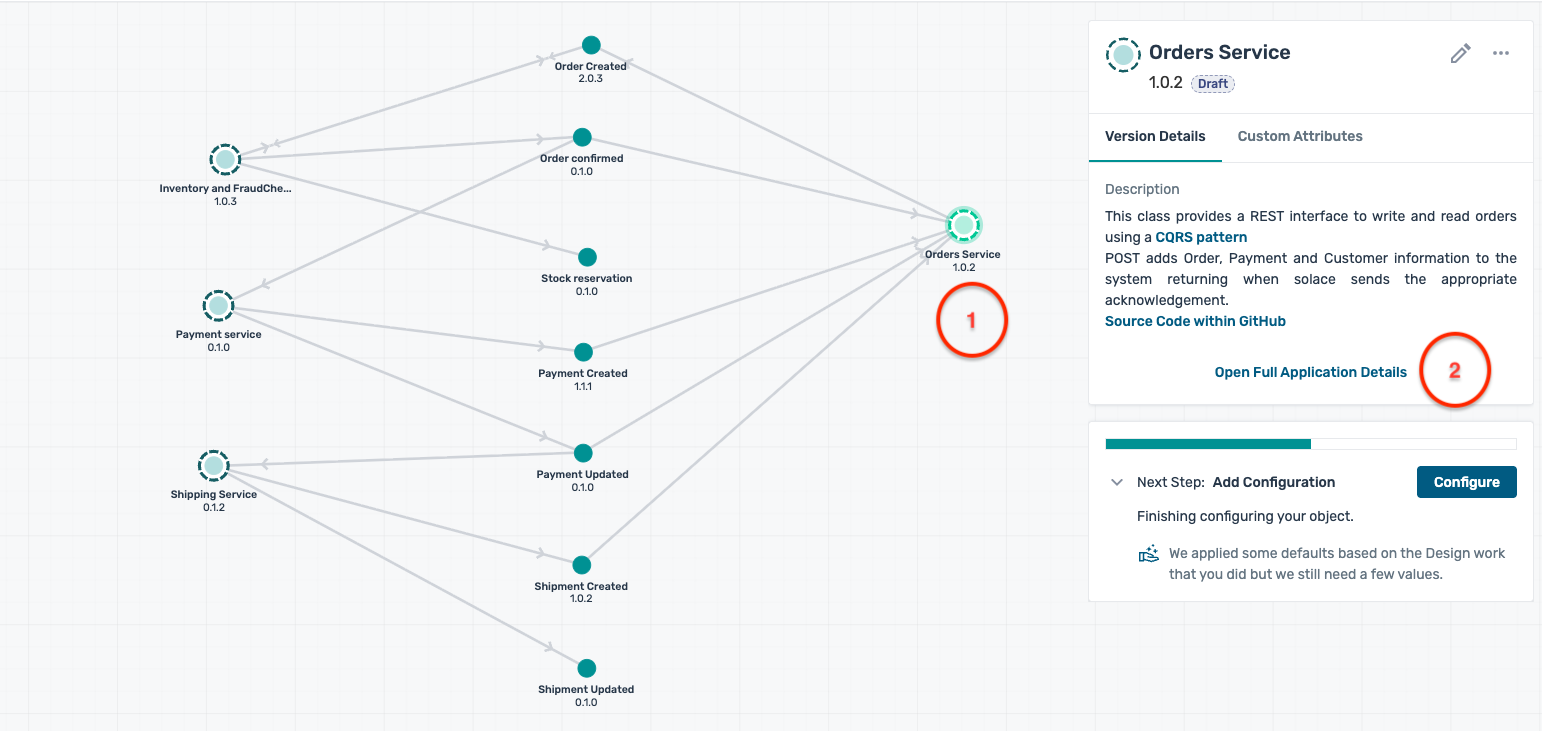This screenshot has height=731, width=1542.
Task: Click the Order Created event node
Action: (591, 45)
